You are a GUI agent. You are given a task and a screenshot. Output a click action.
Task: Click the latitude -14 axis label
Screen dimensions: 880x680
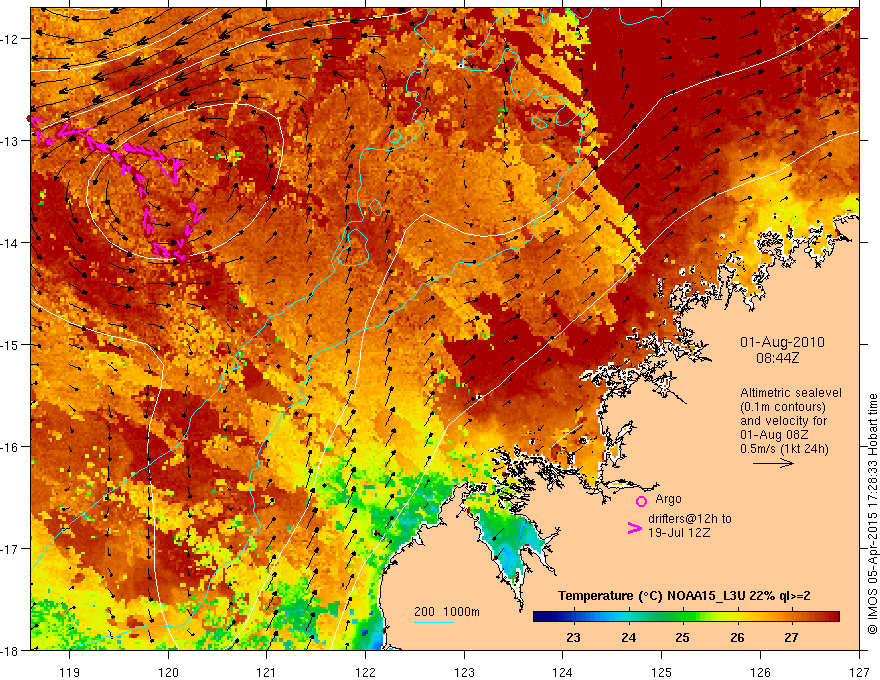[10, 243]
